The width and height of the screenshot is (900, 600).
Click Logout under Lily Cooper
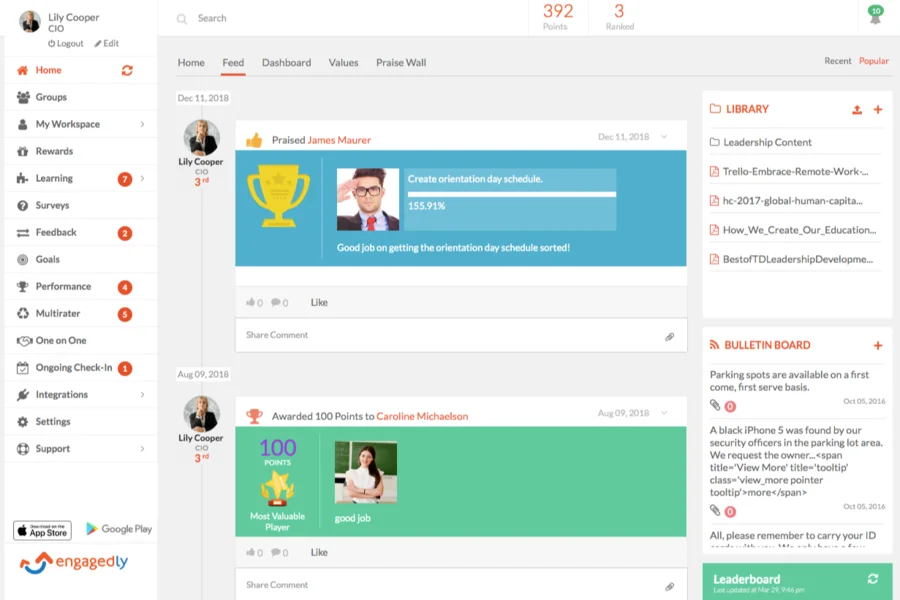pyautogui.click(x=65, y=44)
